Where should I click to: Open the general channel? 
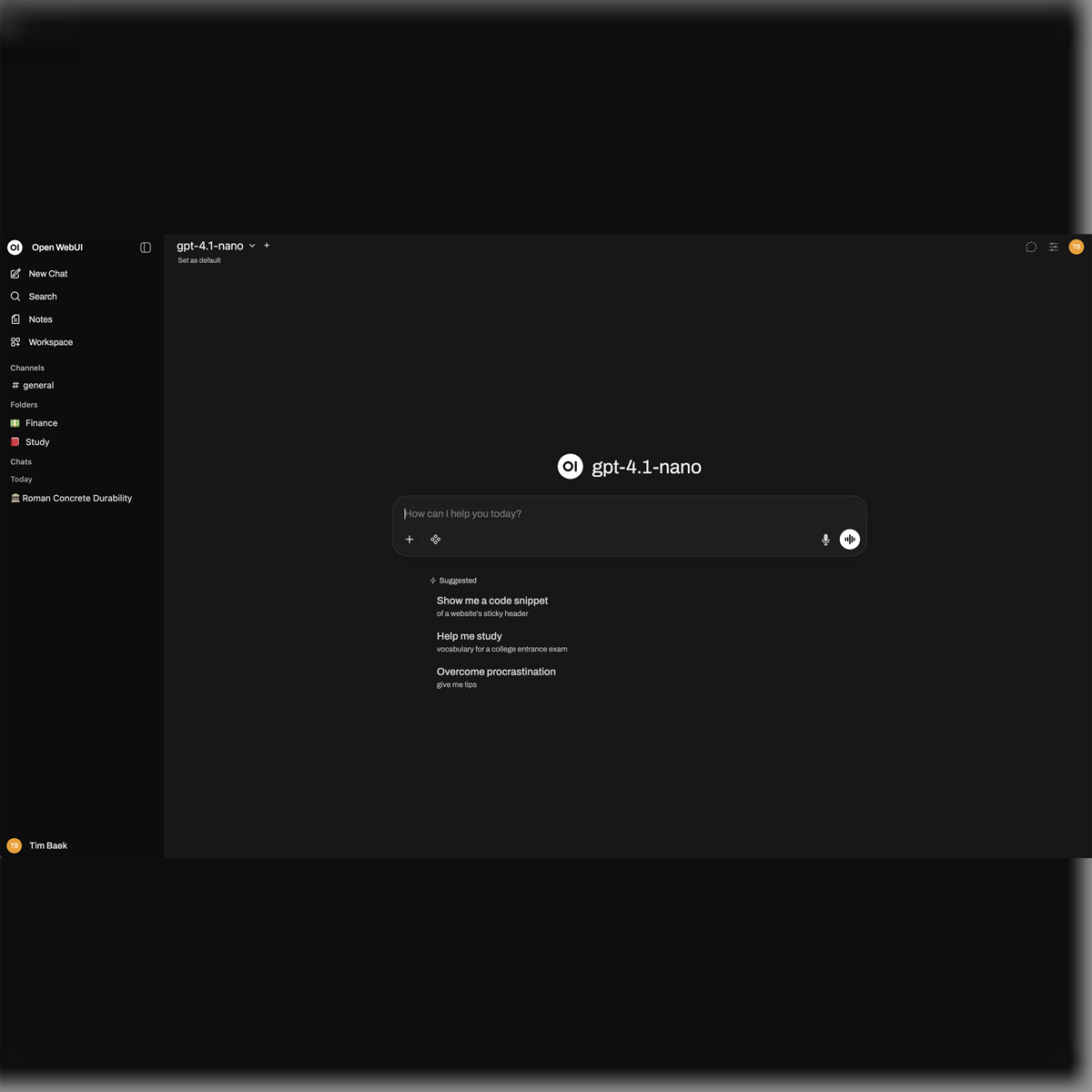pyautogui.click(x=82, y=386)
